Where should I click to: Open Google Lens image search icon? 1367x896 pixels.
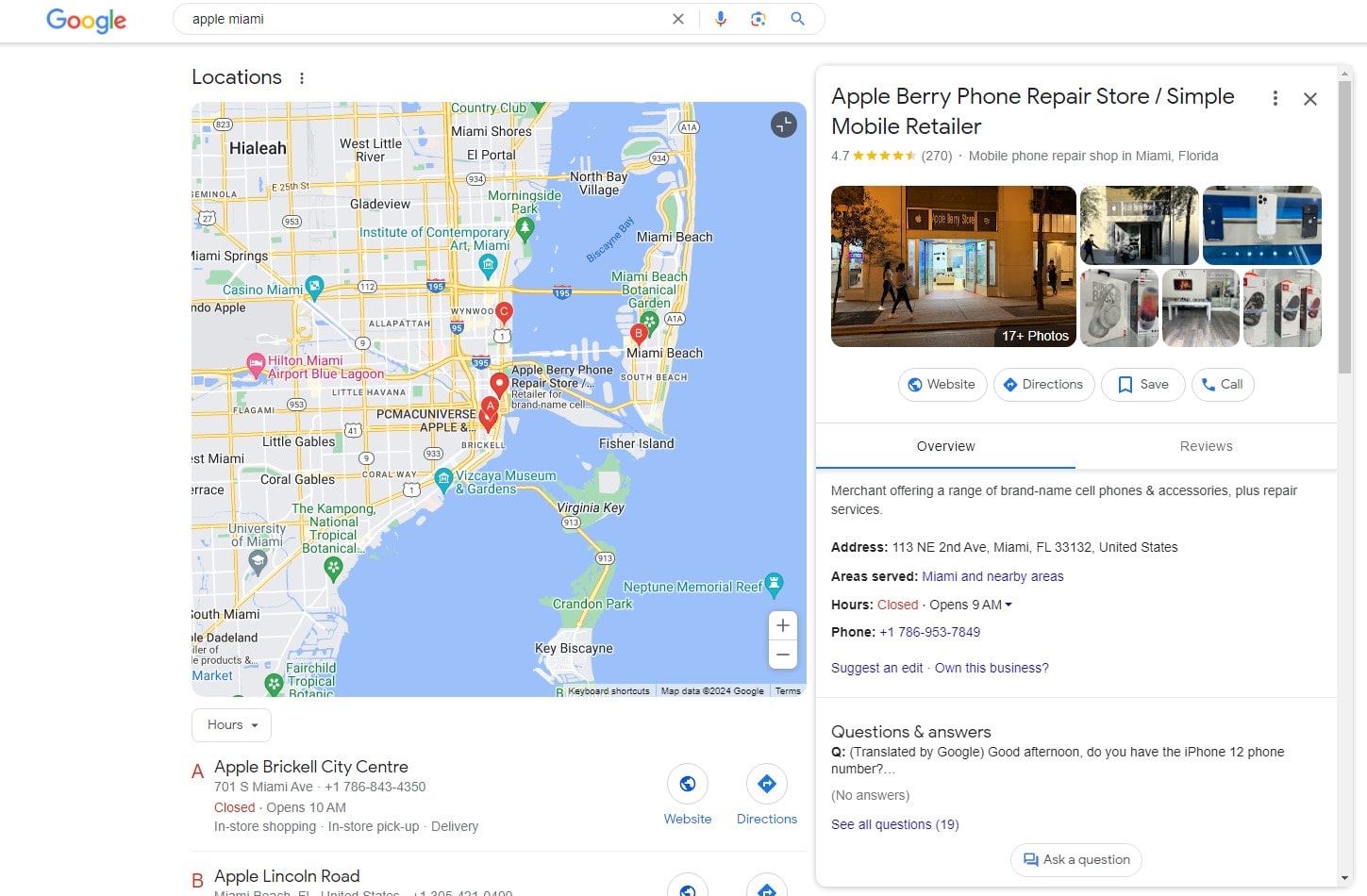tap(758, 19)
